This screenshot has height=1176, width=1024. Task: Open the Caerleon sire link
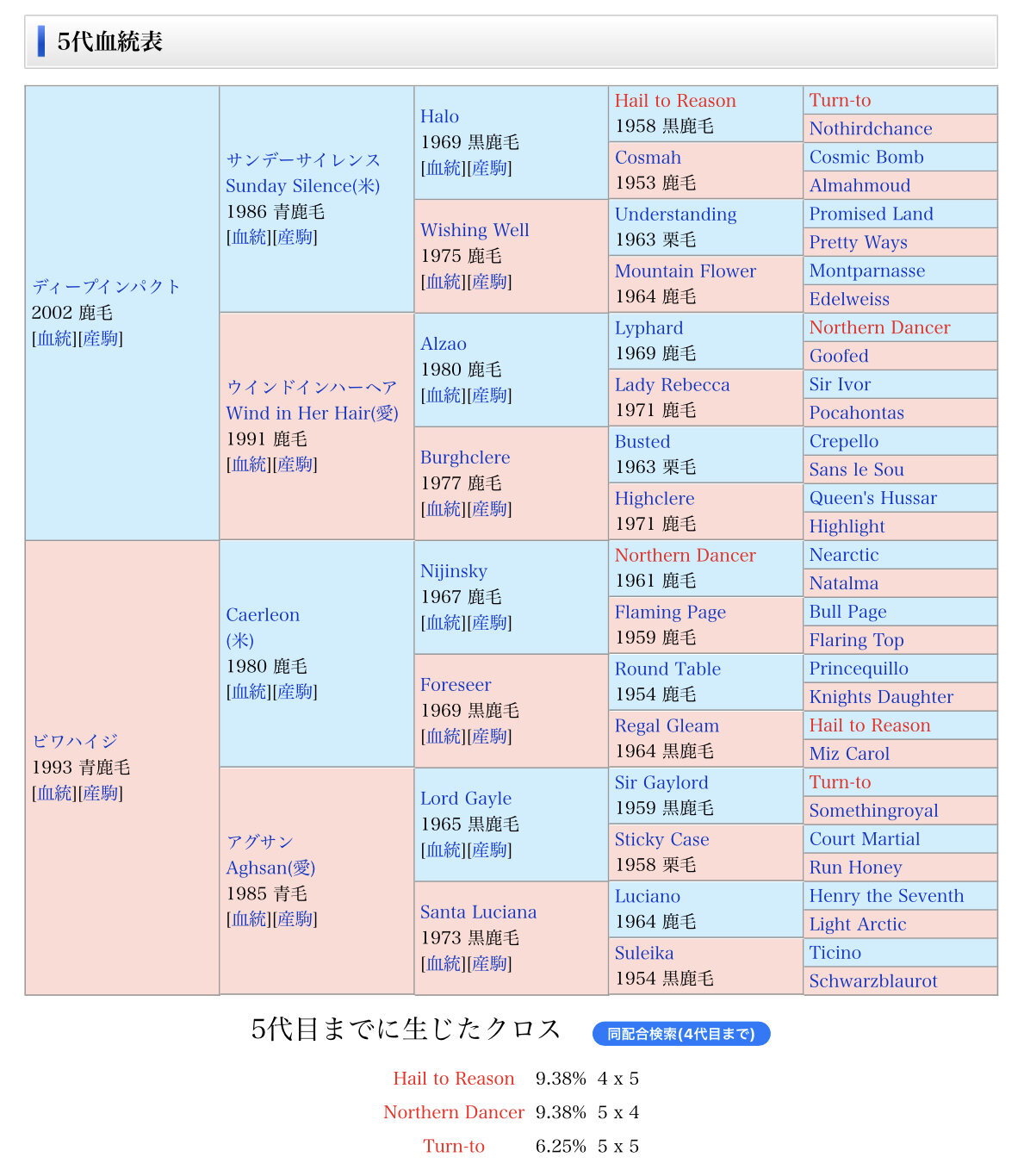pyautogui.click(x=263, y=615)
